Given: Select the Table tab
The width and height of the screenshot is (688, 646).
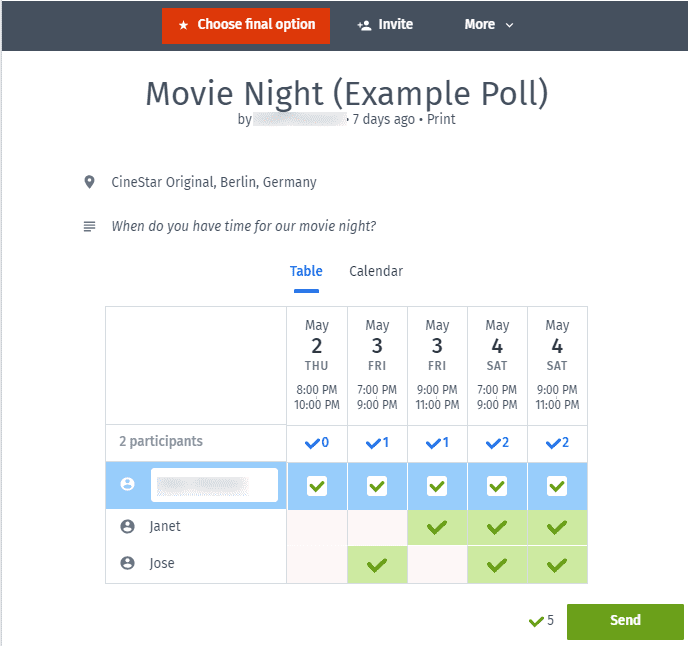Looking at the screenshot, I should click(306, 271).
